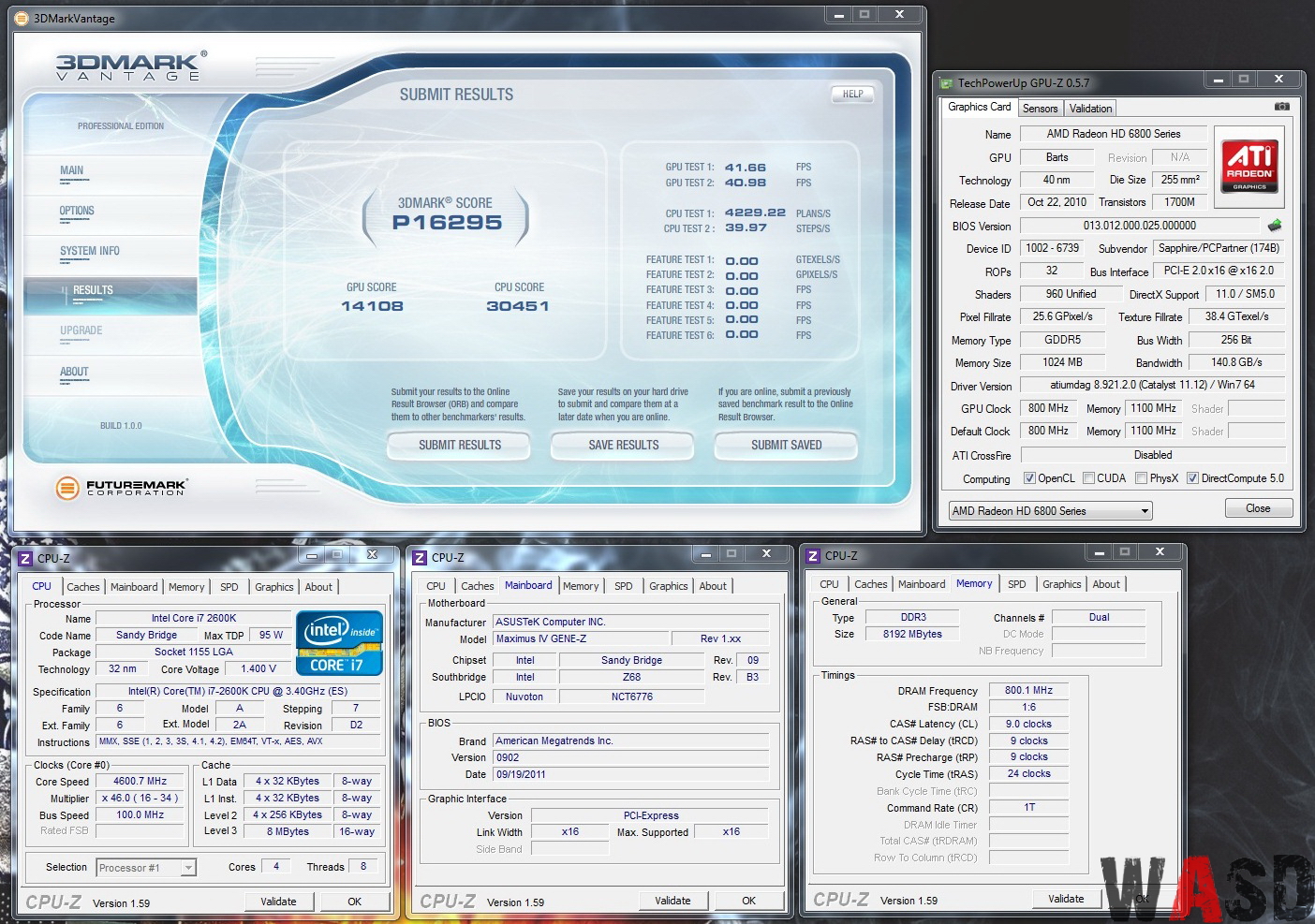Click Validate in the CPU-Z Memory window
The image size is (1315, 924).
1066,899
